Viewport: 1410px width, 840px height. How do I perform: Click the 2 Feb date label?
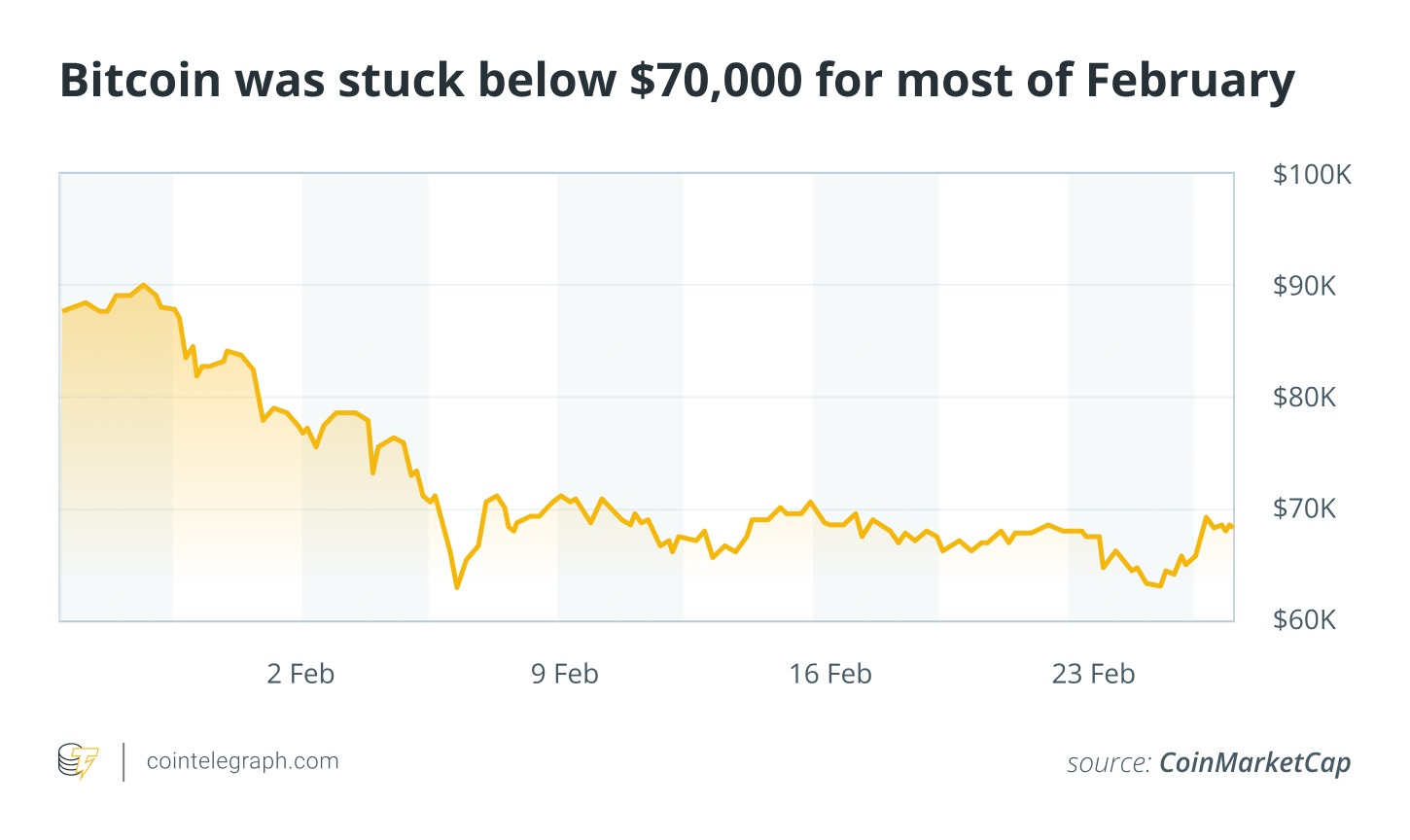[x=300, y=674]
